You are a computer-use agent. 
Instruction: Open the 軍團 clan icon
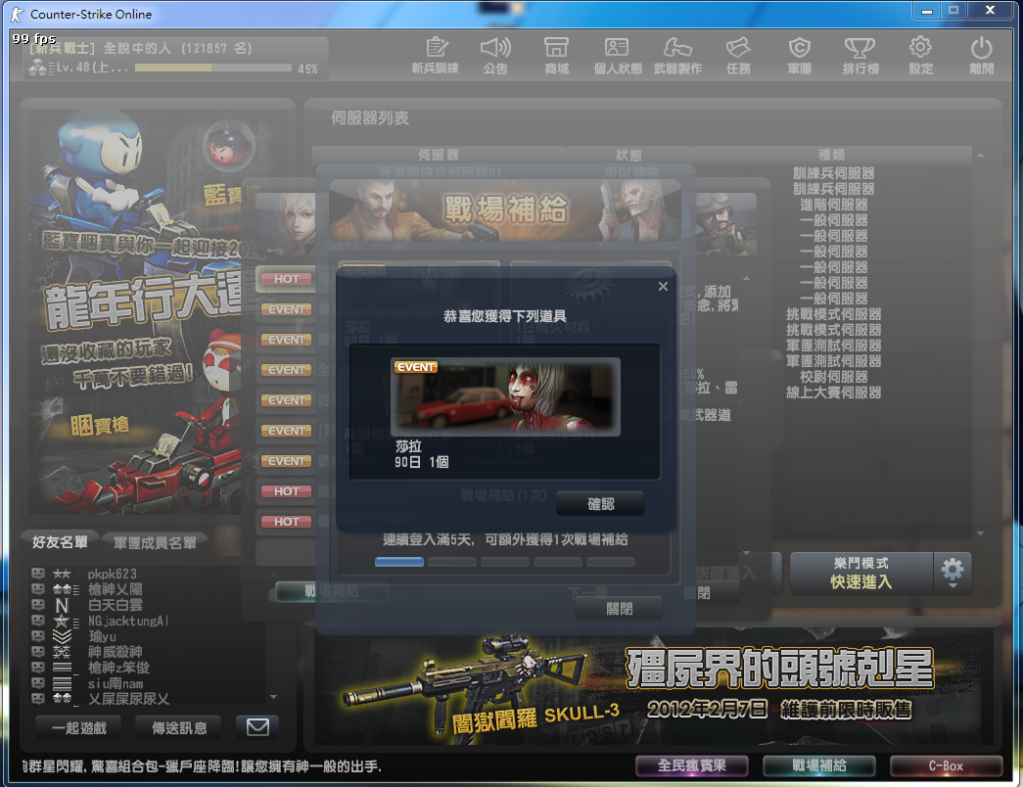tap(799, 55)
